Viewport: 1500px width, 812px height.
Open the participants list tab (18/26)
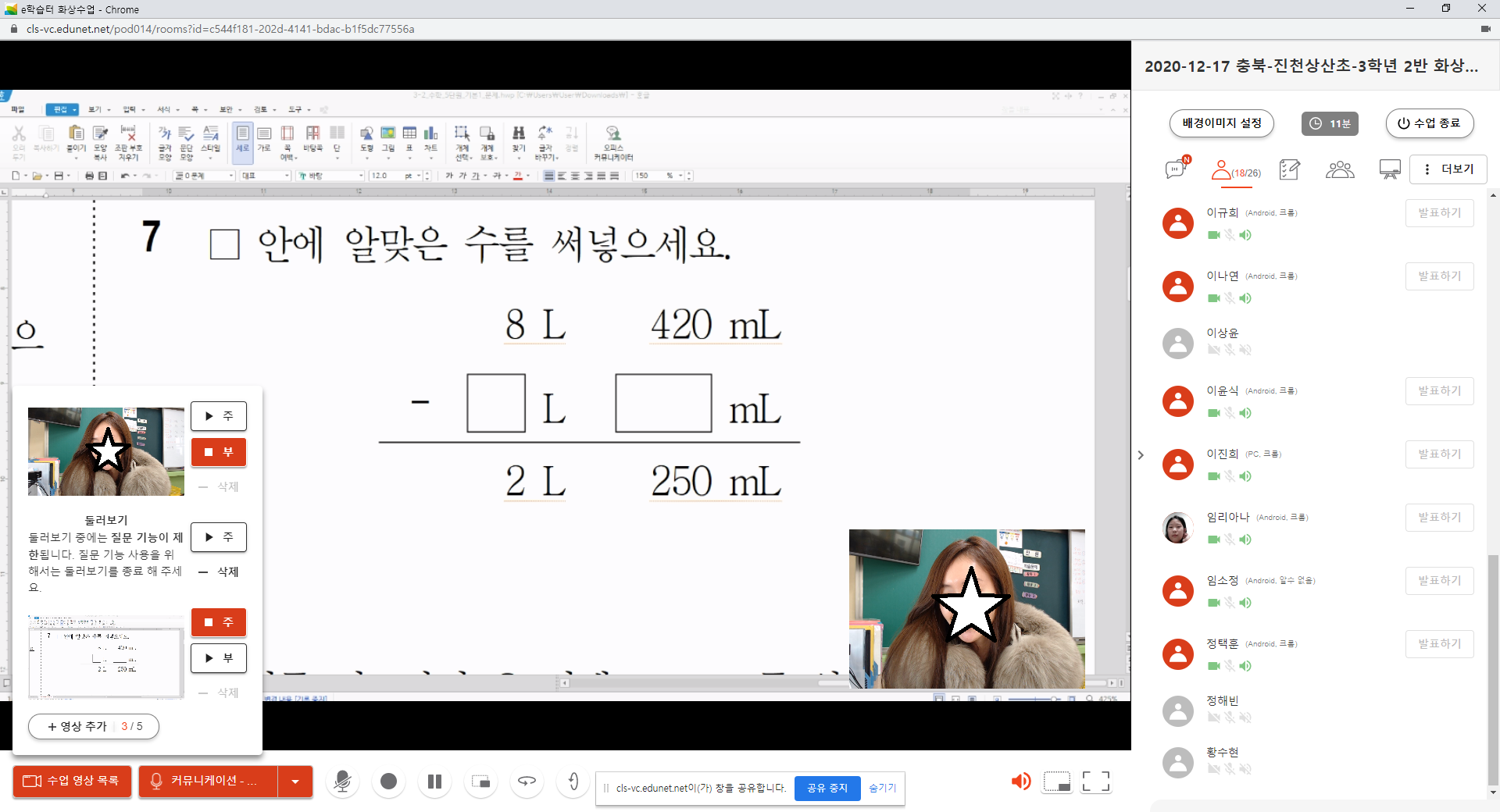pos(1236,169)
